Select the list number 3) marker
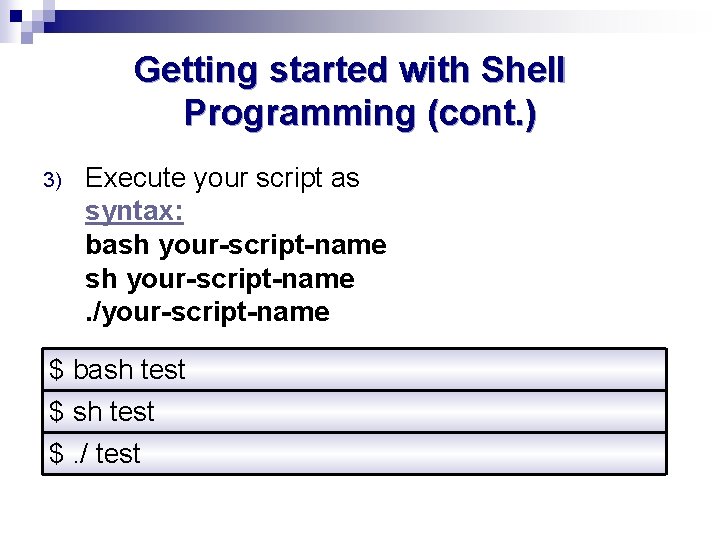720x540 pixels. 52,180
